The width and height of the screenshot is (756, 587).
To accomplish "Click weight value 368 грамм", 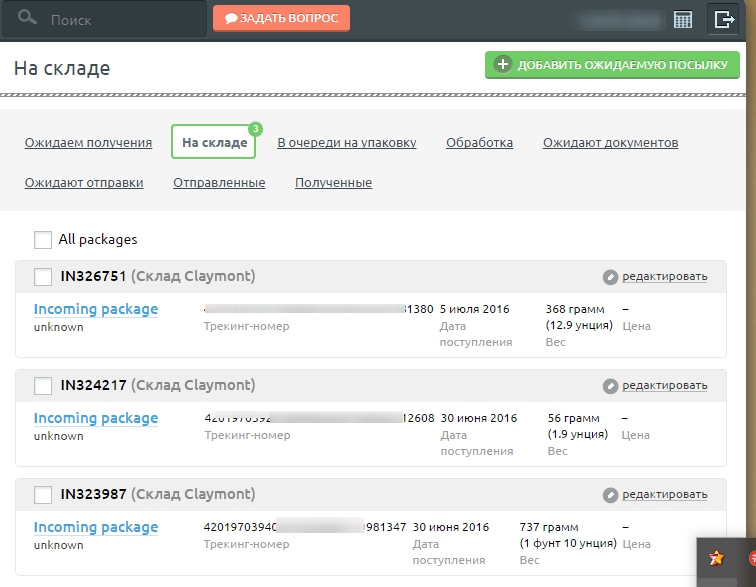I will (x=575, y=309).
